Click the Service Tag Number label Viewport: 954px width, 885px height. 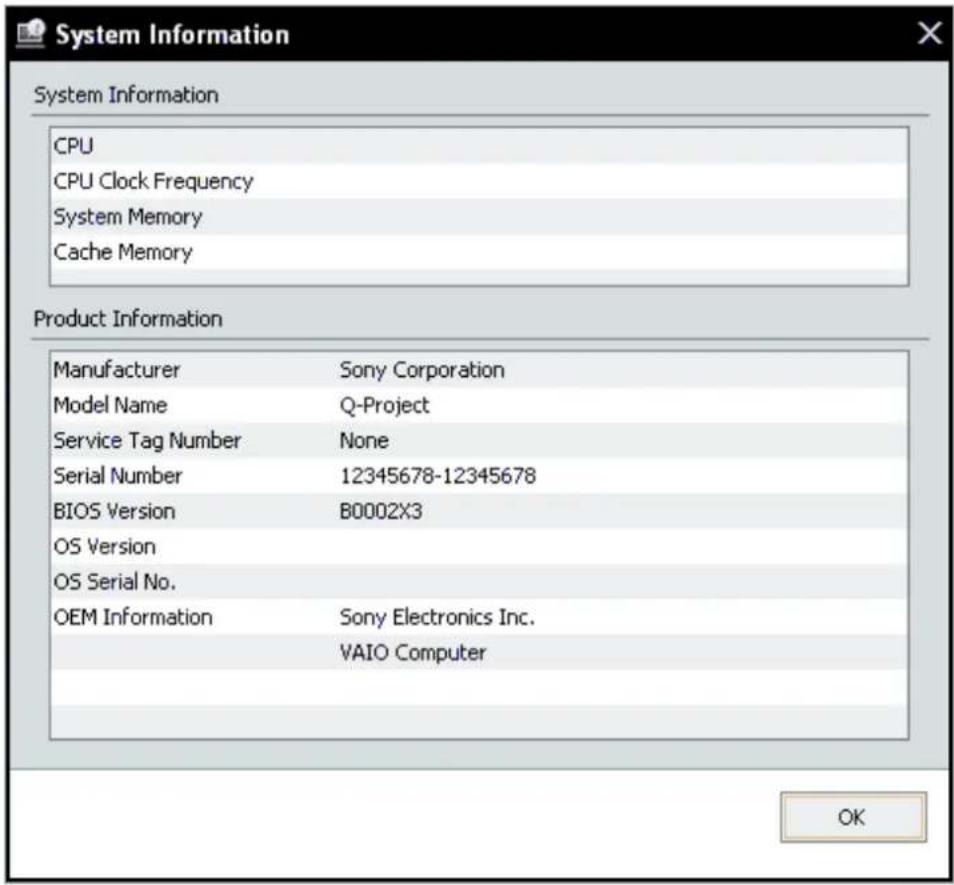(x=147, y=441)
